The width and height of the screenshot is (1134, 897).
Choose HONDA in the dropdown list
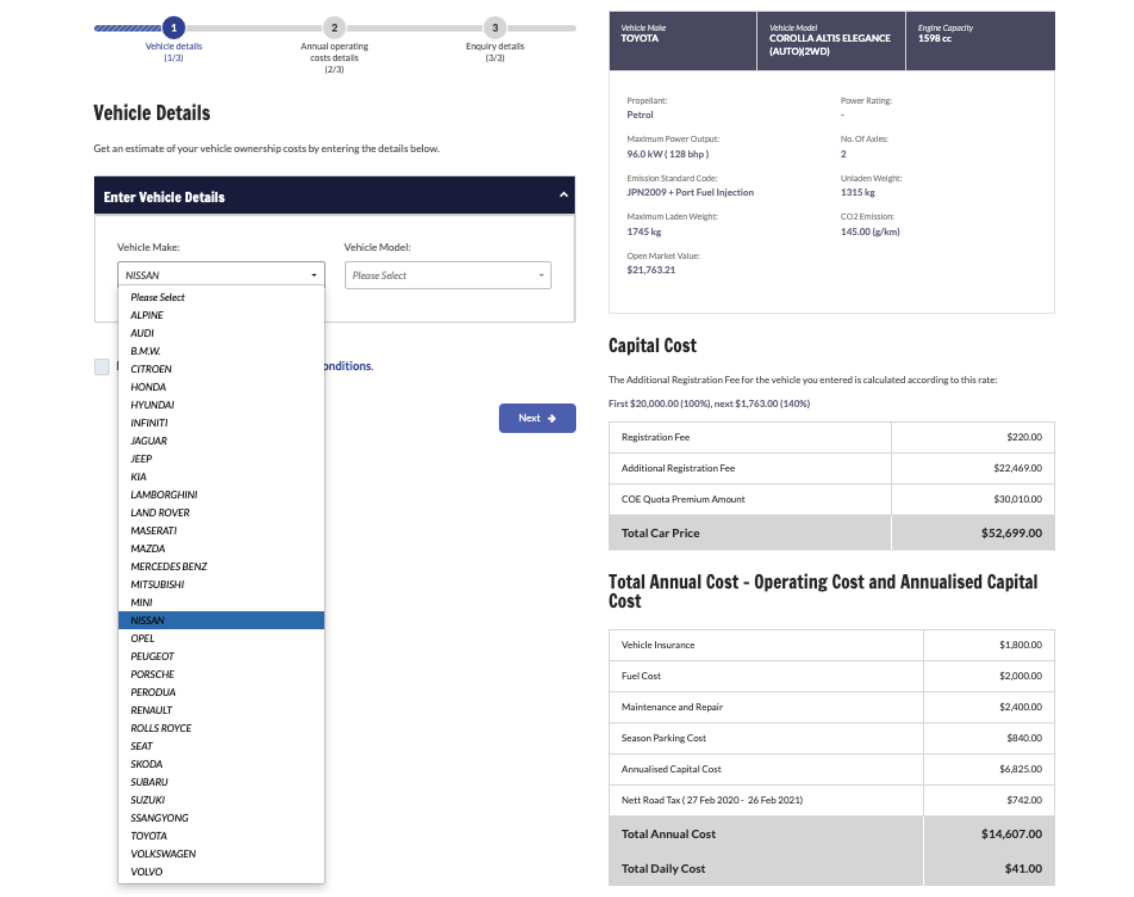pyautogui.click(x=148, y=387)
